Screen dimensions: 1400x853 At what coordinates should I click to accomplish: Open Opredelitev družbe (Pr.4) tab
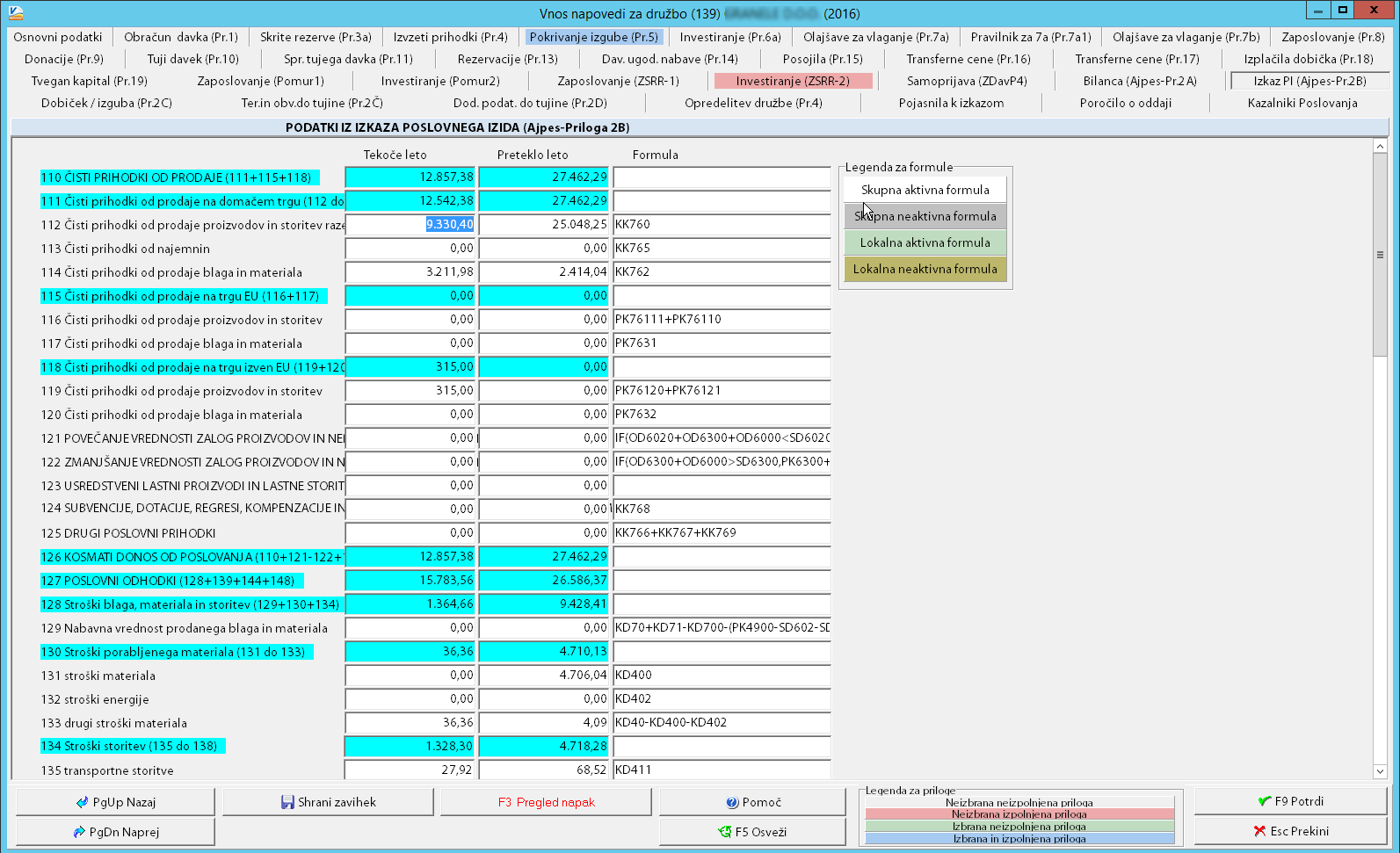click(753, 103)
